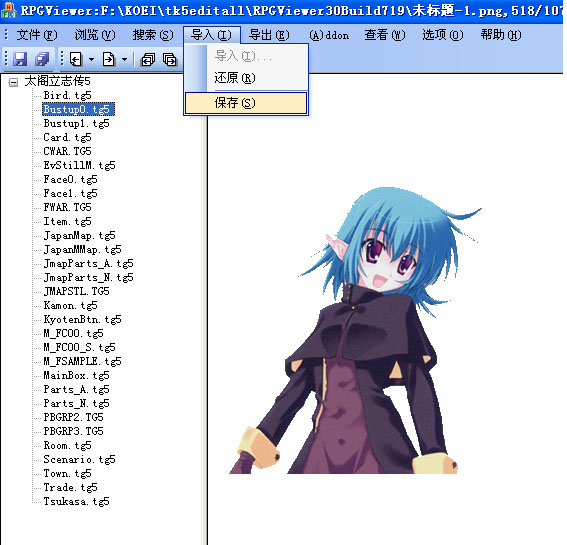Select Item.tg5 in the tree
This screenshot has height=545, width=567.
pyautogui.click(x=67, y=221)
